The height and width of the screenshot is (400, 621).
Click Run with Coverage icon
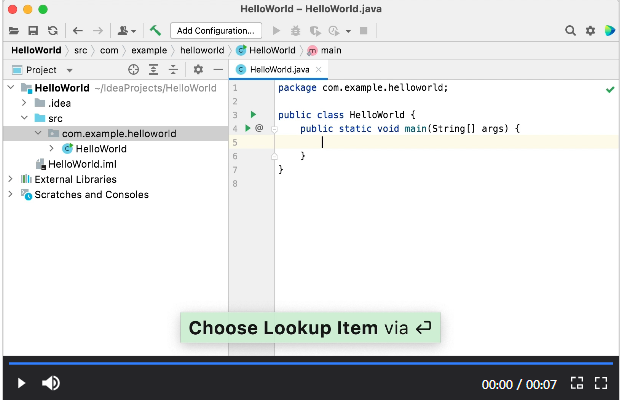[315, 30]
